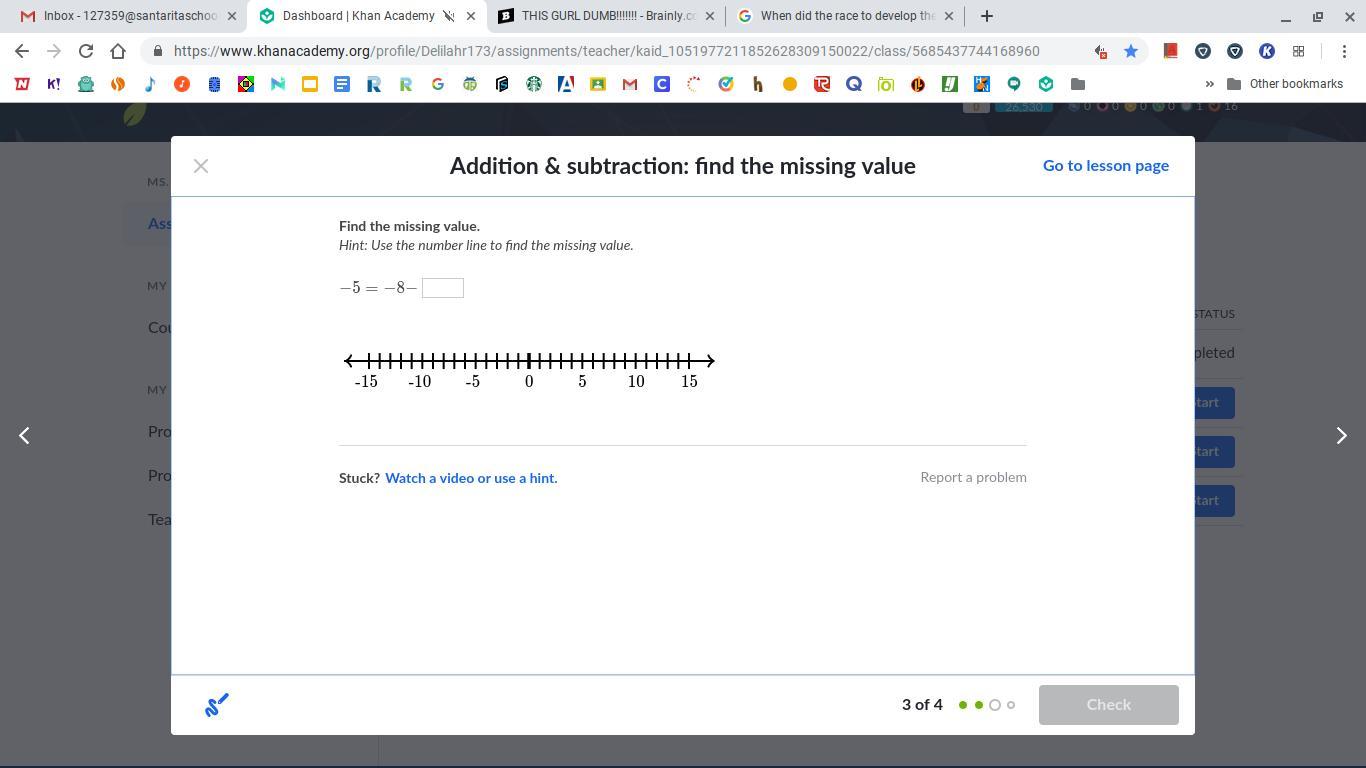Viewport: 1366px width, 768px height.
Task: Open the Google Docs bookmark
Action: (x=342, y=84)
